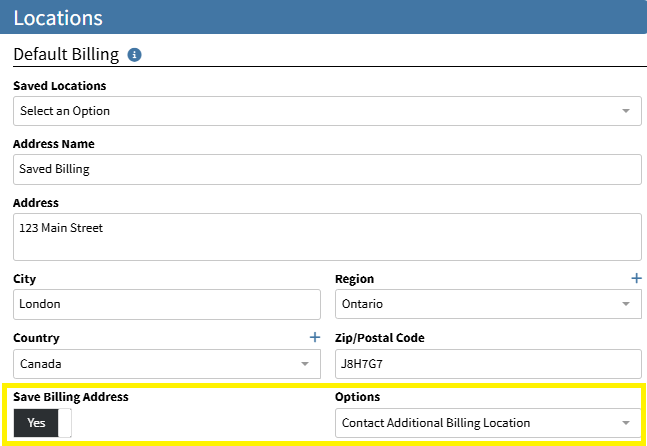Click the plus icon above Country dropdown
647x446 pixels.
click(314, 338)
